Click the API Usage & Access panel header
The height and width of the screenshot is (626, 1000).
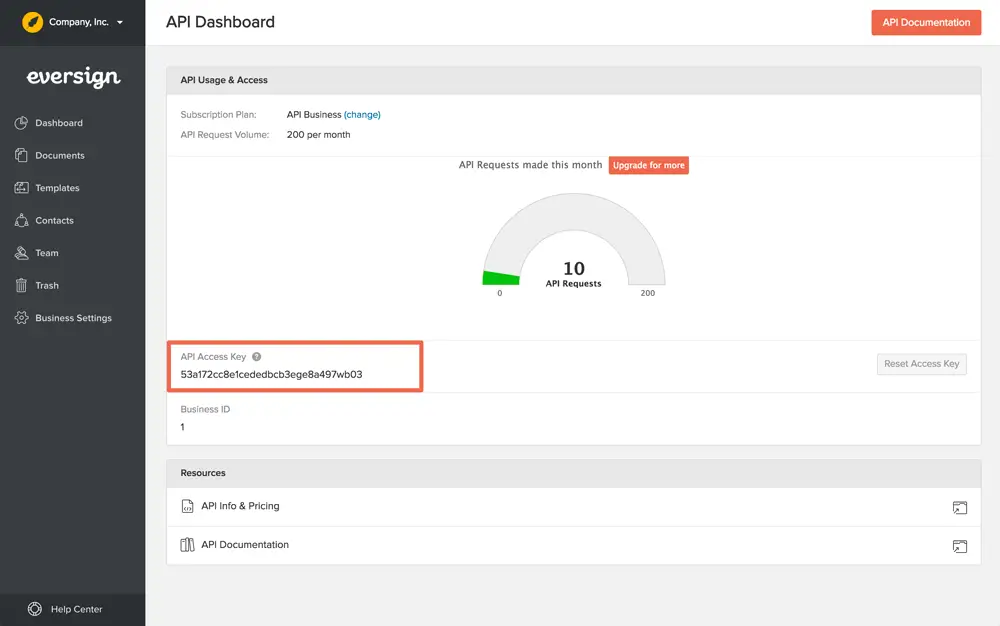pos(573,80)
